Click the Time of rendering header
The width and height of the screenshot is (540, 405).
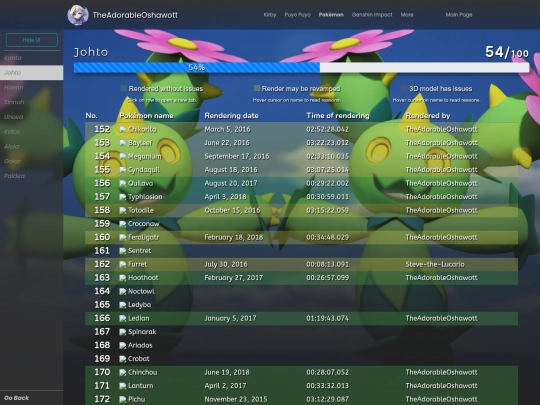(x=338, y=116)
